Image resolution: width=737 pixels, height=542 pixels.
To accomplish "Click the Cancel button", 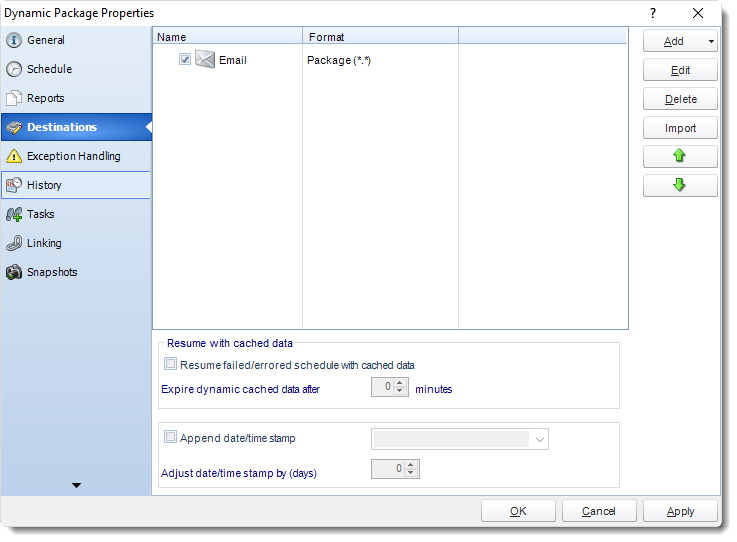I will tap(599, 511).
